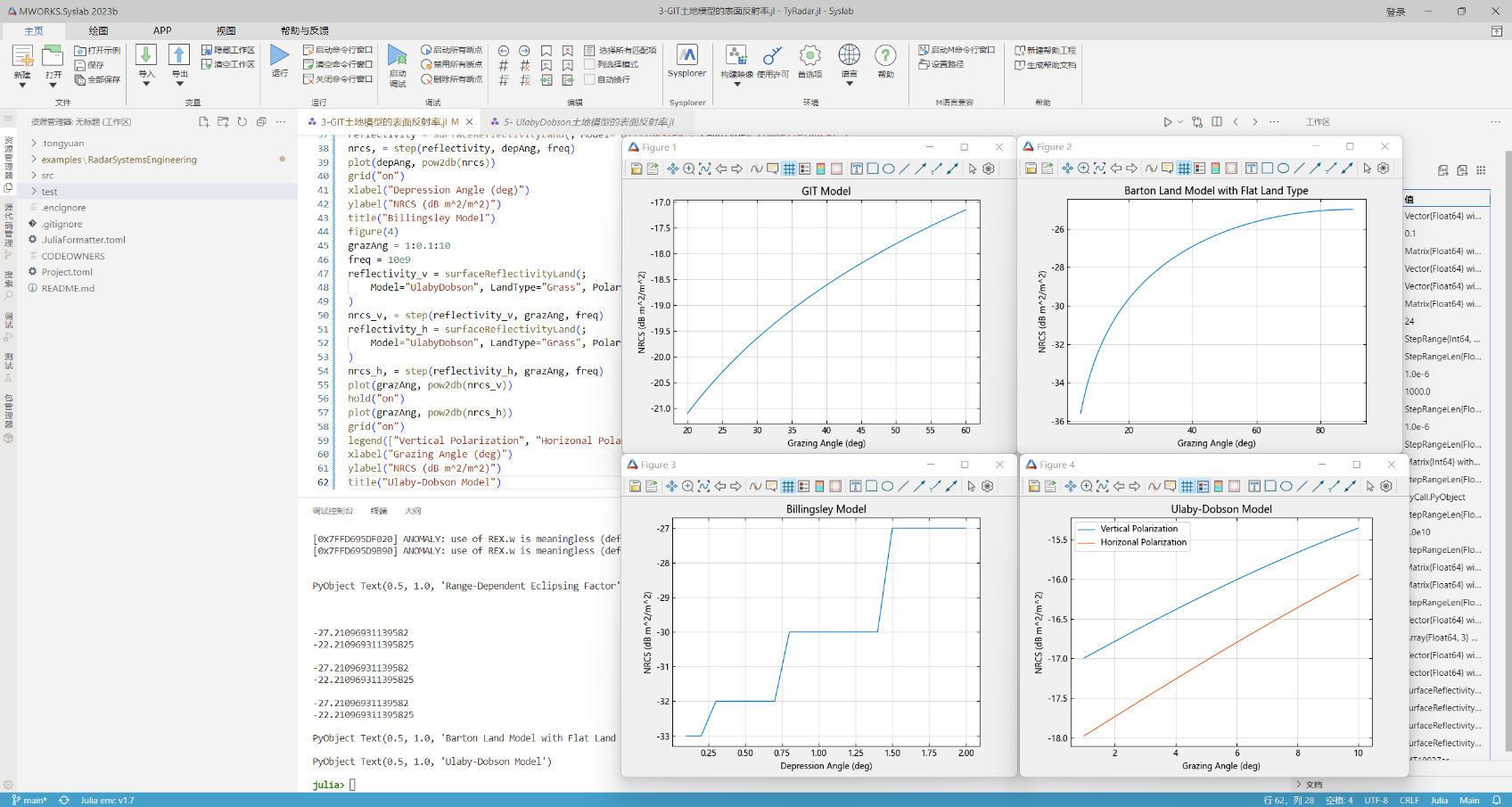This screenshot has width=1512, height=807.
Task: Expand the 新建 new file dropdown
Action: point(22,85)
